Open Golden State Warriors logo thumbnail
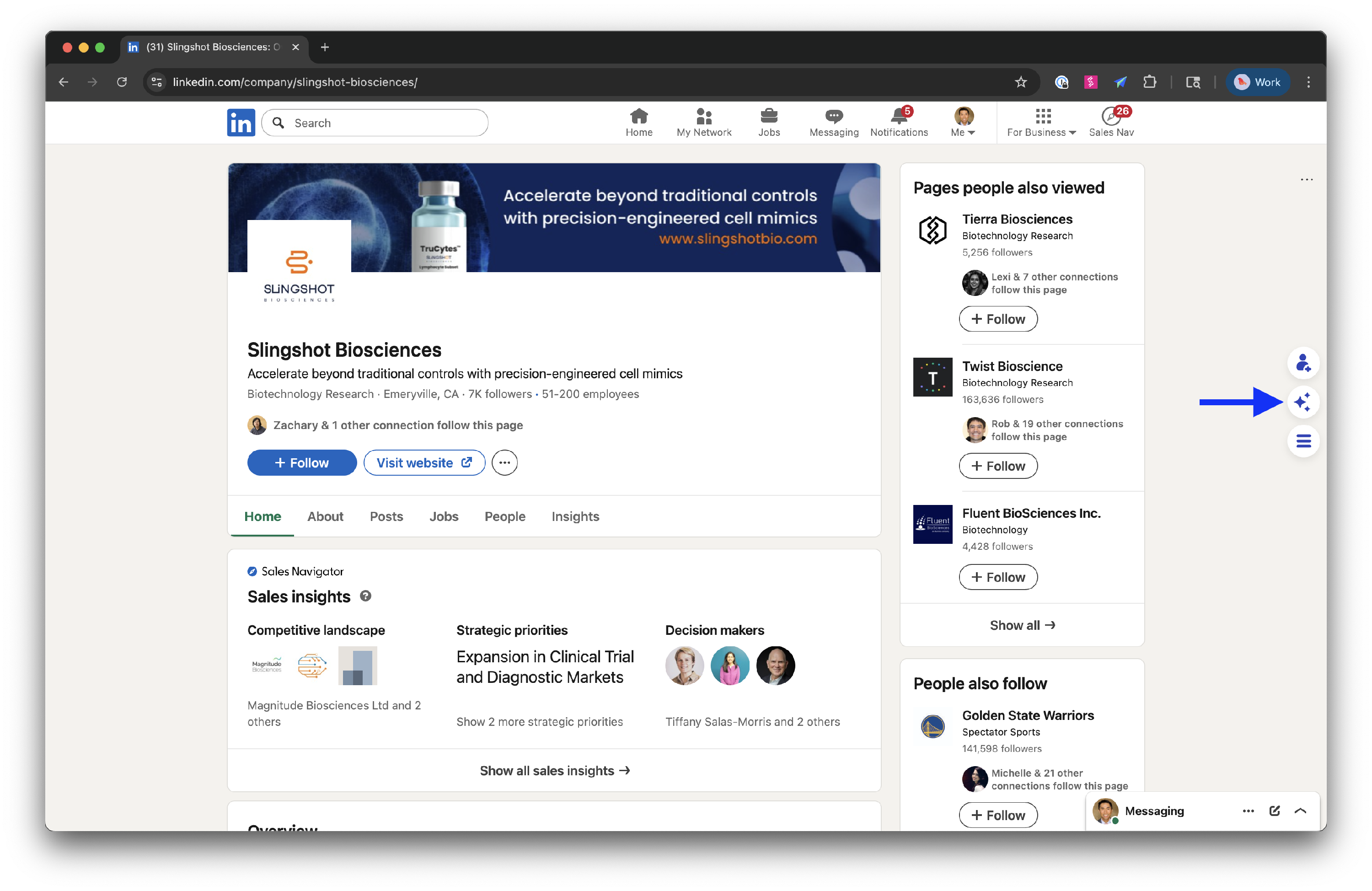The width and height of the screenshot is (1372, 891). pos(932,727)
